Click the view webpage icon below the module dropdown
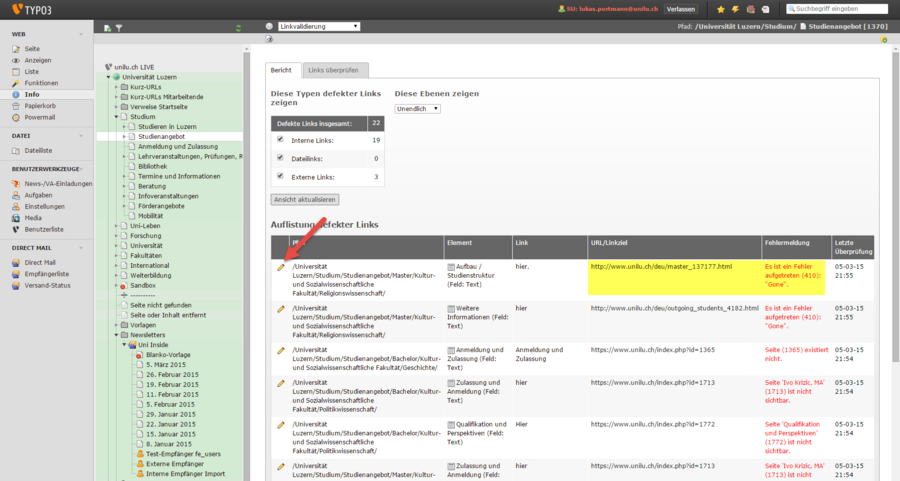 269,39
